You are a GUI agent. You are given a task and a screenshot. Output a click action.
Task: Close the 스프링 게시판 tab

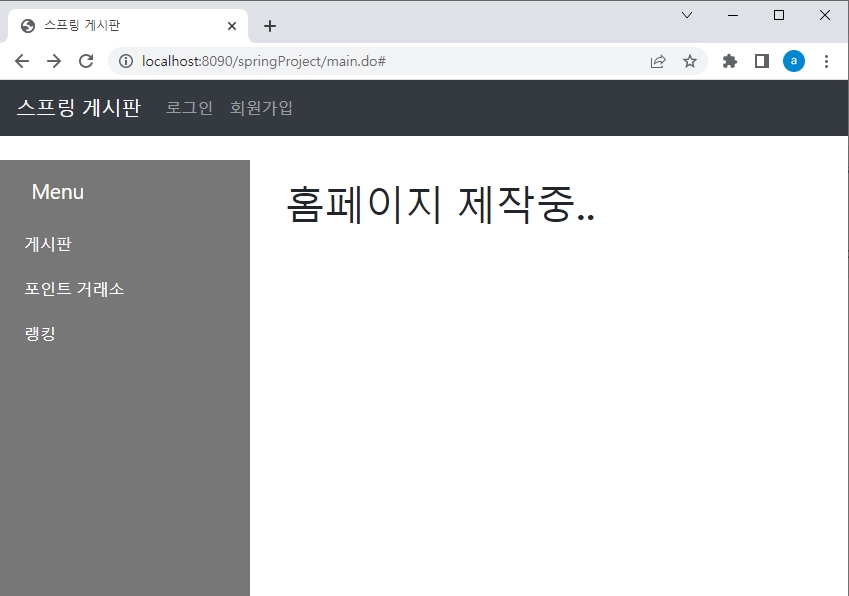tap(232, 26)
